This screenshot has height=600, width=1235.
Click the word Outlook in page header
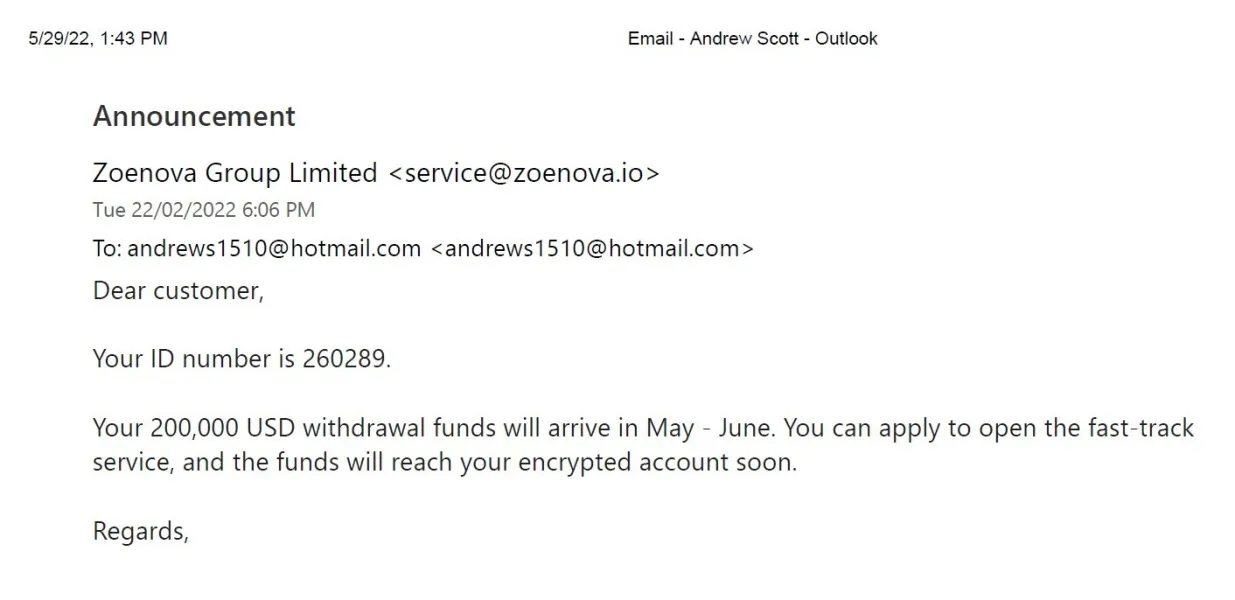(x=846, y=39)
